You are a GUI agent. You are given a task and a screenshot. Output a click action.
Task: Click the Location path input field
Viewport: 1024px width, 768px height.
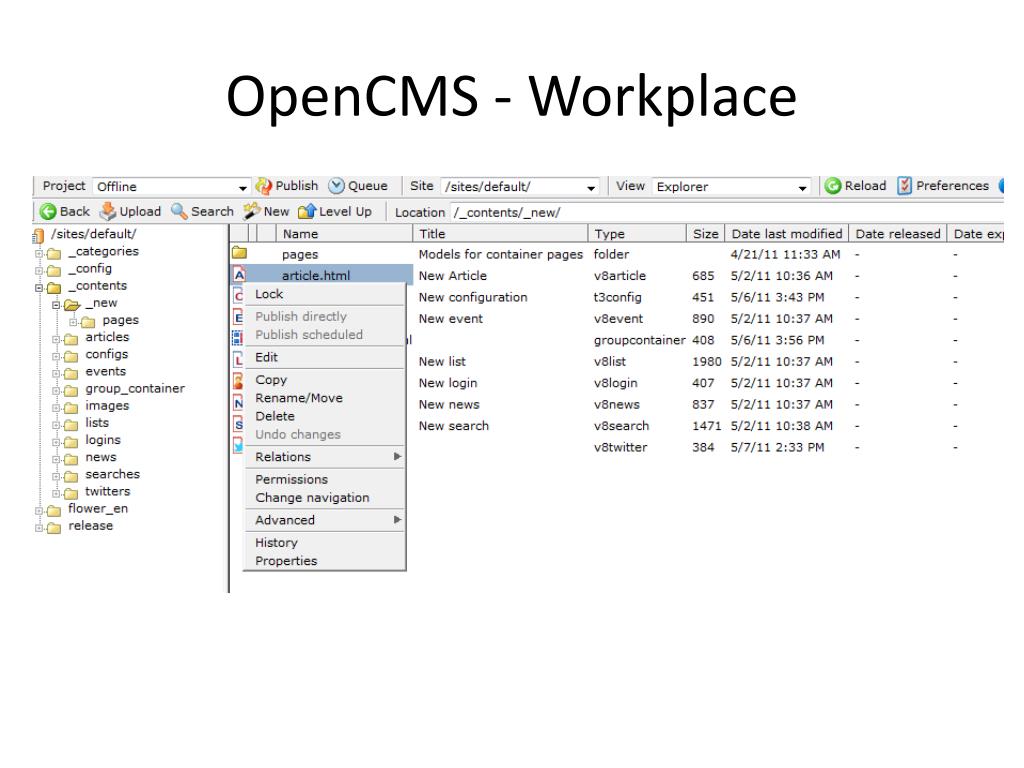coord(726,212)
